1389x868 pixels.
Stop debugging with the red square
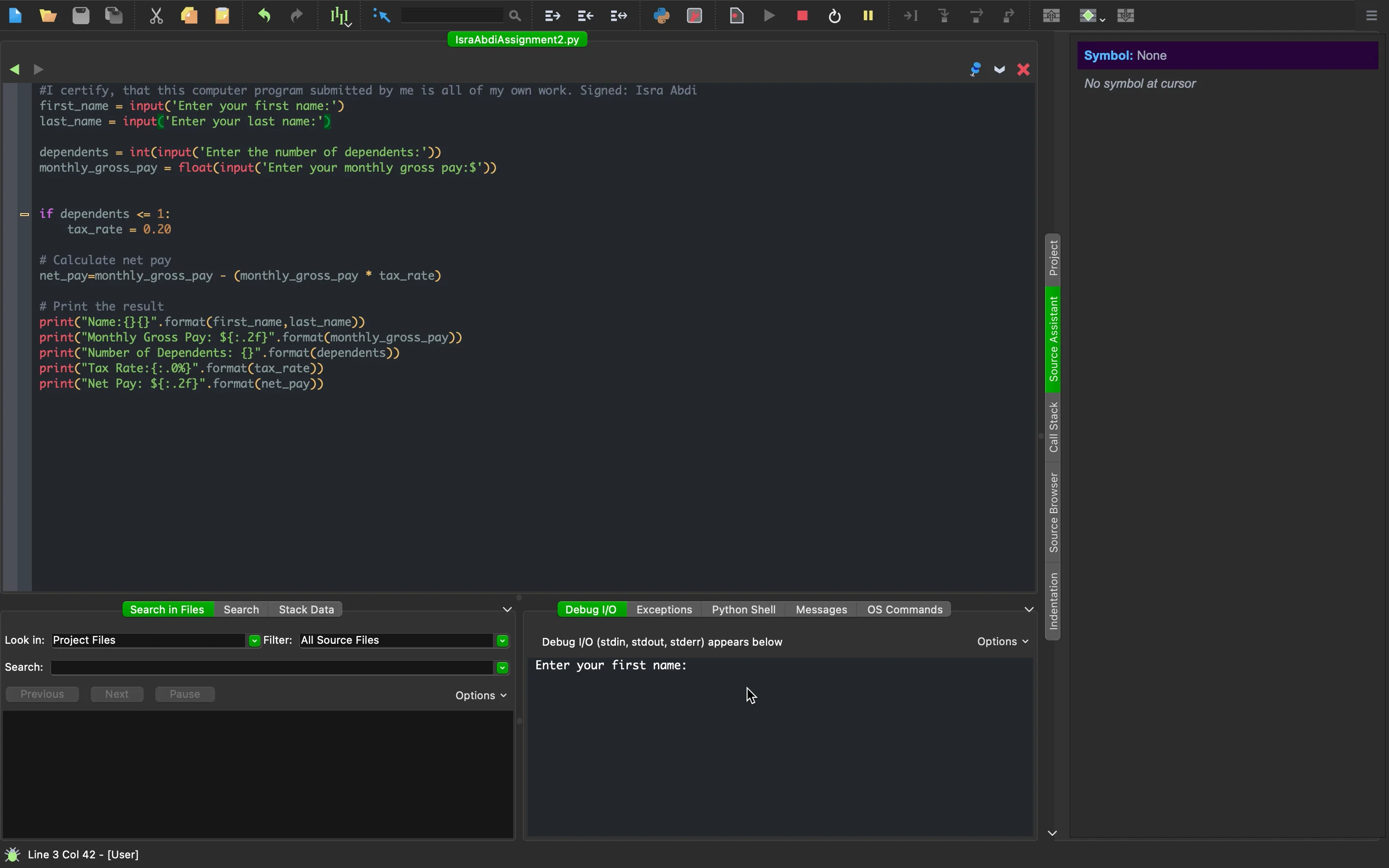(803, 15)
